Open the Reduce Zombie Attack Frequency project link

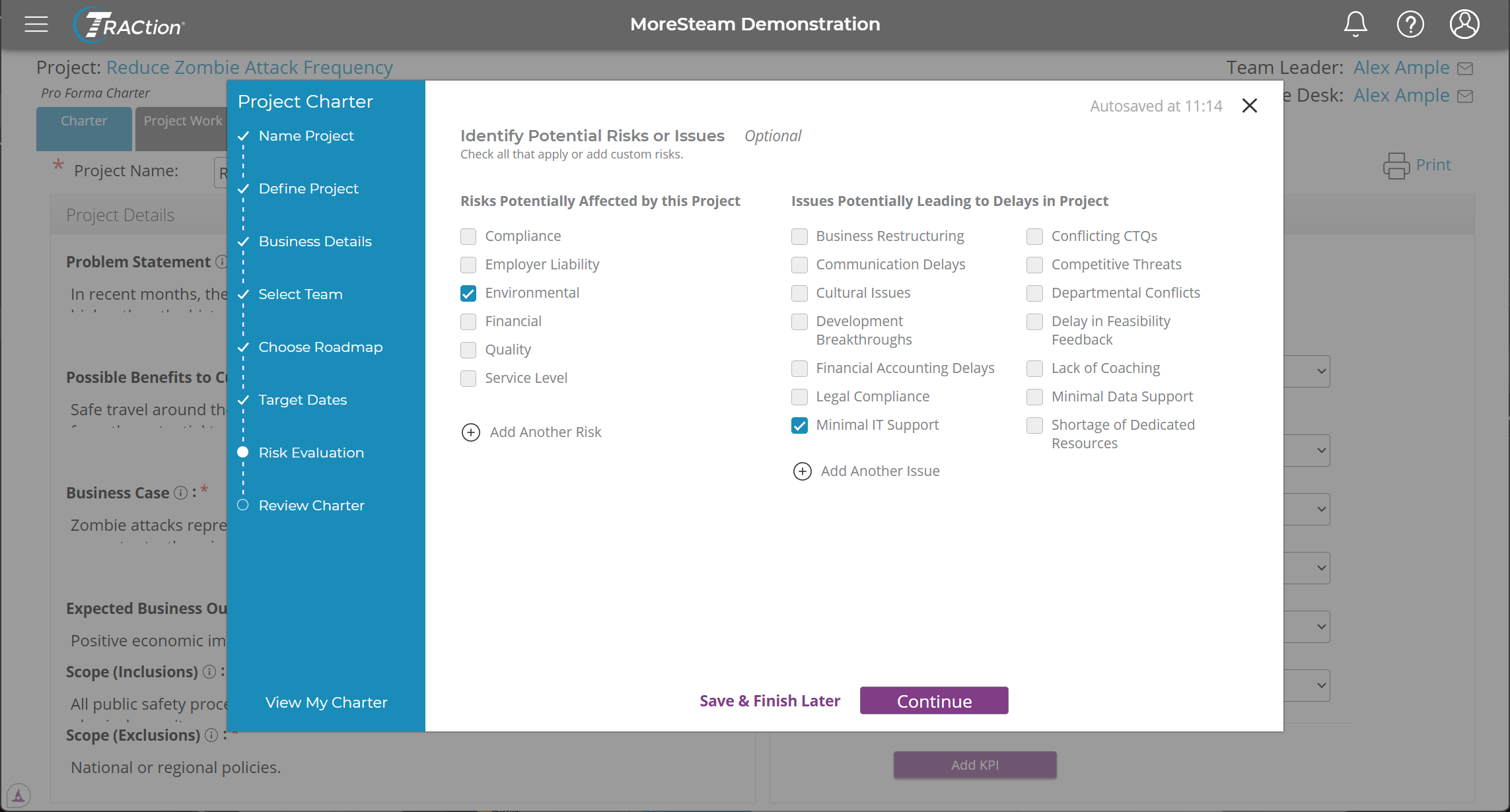249,67
